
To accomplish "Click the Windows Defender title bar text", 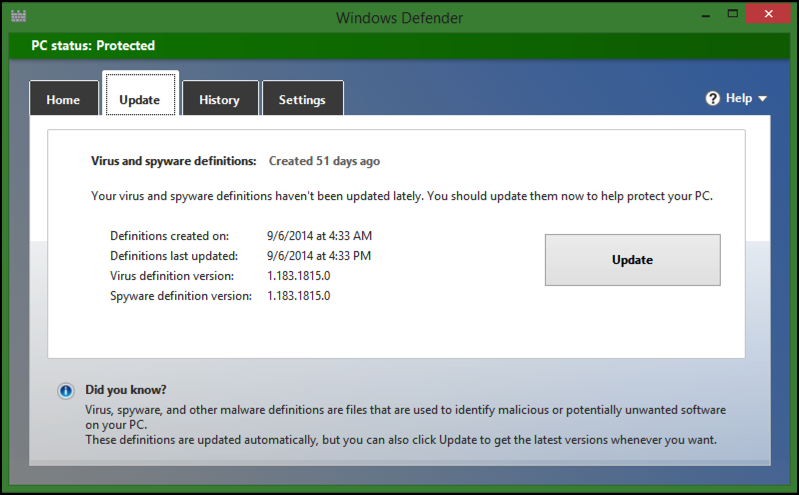I will pos(400,18).
